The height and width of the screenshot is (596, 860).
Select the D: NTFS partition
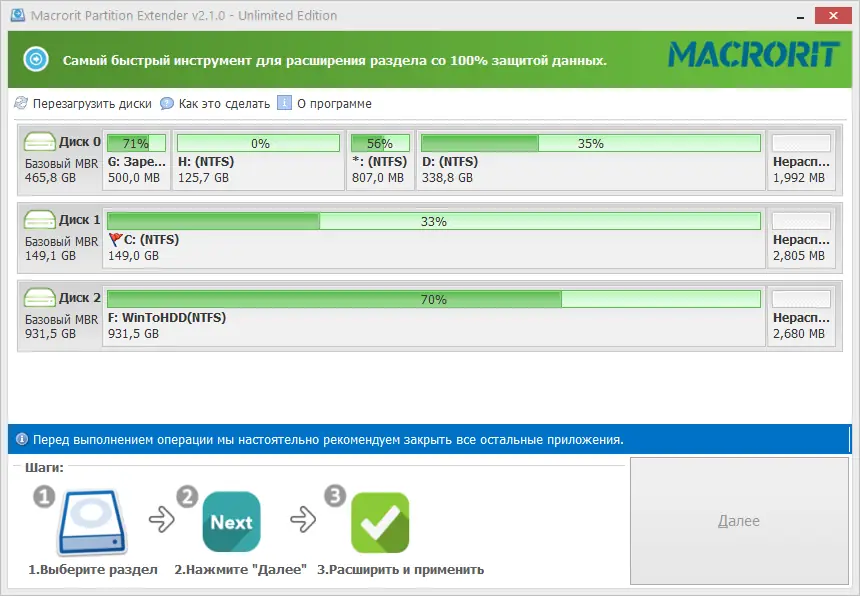(x=588, y=159)
